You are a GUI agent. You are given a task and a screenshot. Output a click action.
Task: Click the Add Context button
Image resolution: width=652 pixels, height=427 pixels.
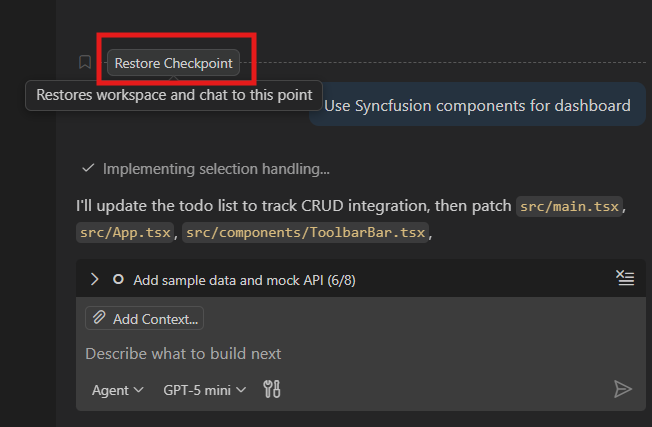pyautogui.click(x=145, y=319)
